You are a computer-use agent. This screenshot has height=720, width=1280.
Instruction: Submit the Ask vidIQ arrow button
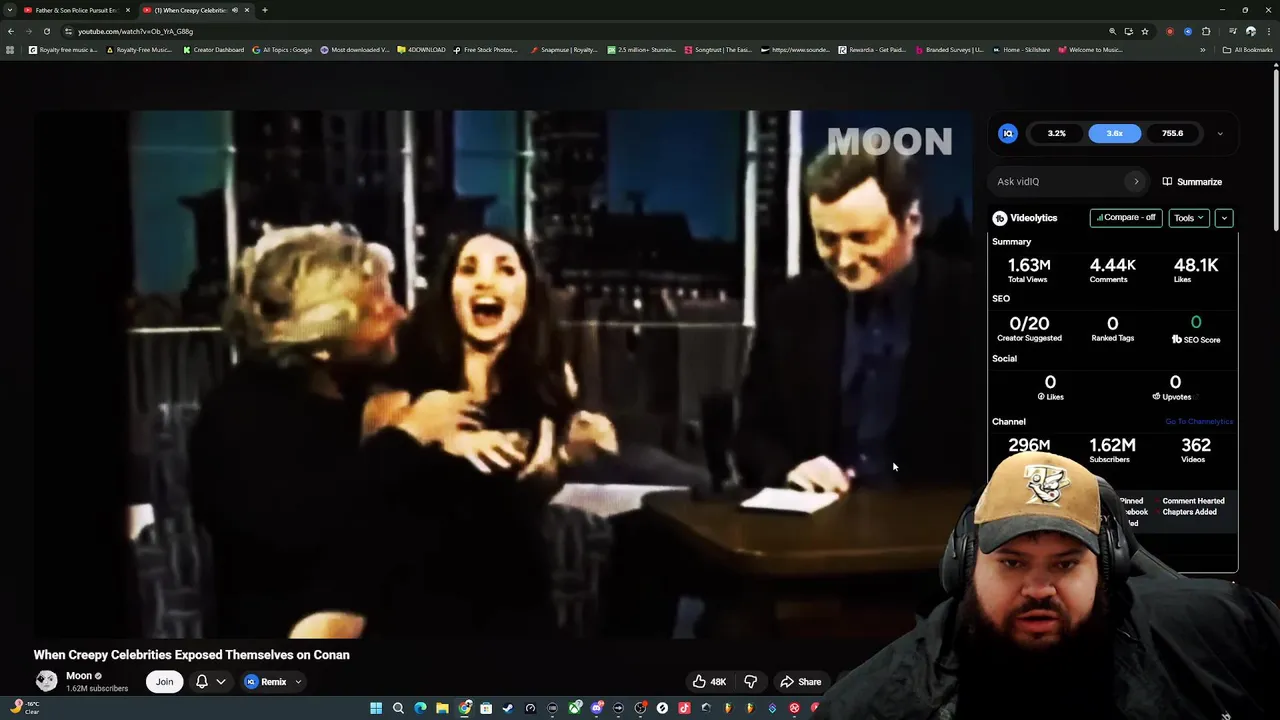coord(1136,182)
